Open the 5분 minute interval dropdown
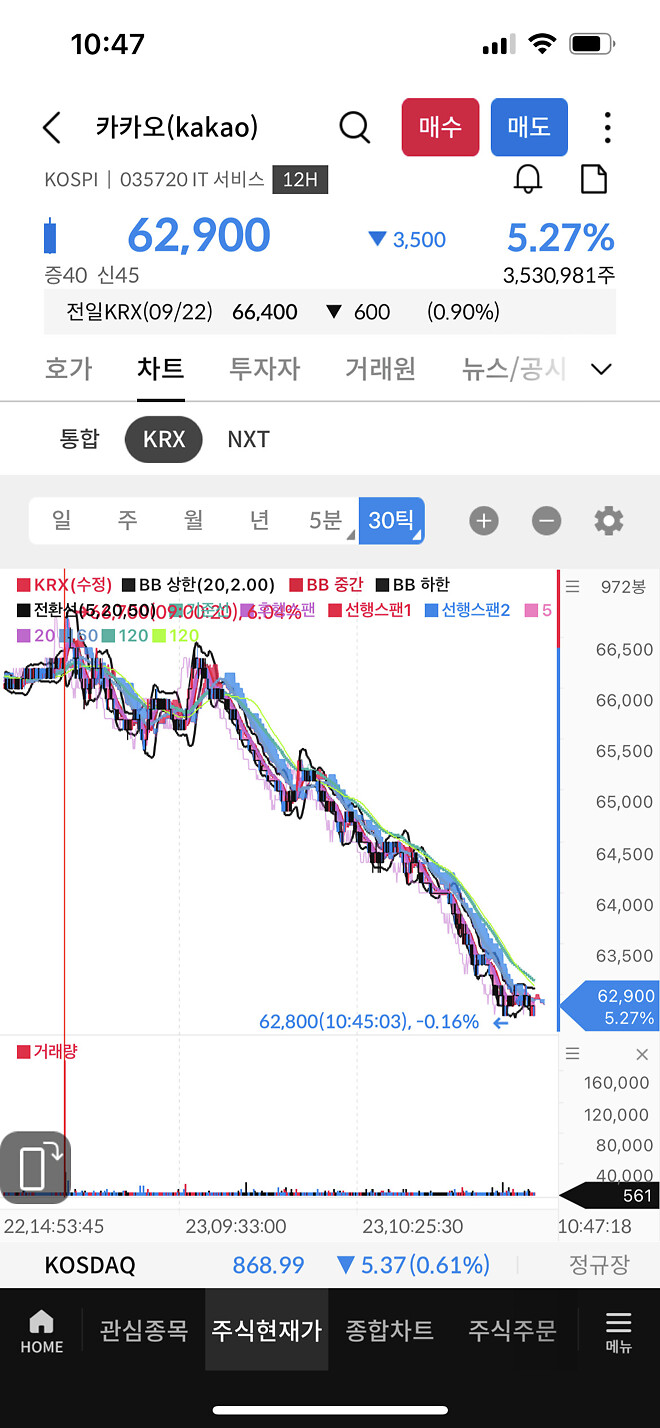The width and height of the screenshot is (660, 1428). click(326, 520)
